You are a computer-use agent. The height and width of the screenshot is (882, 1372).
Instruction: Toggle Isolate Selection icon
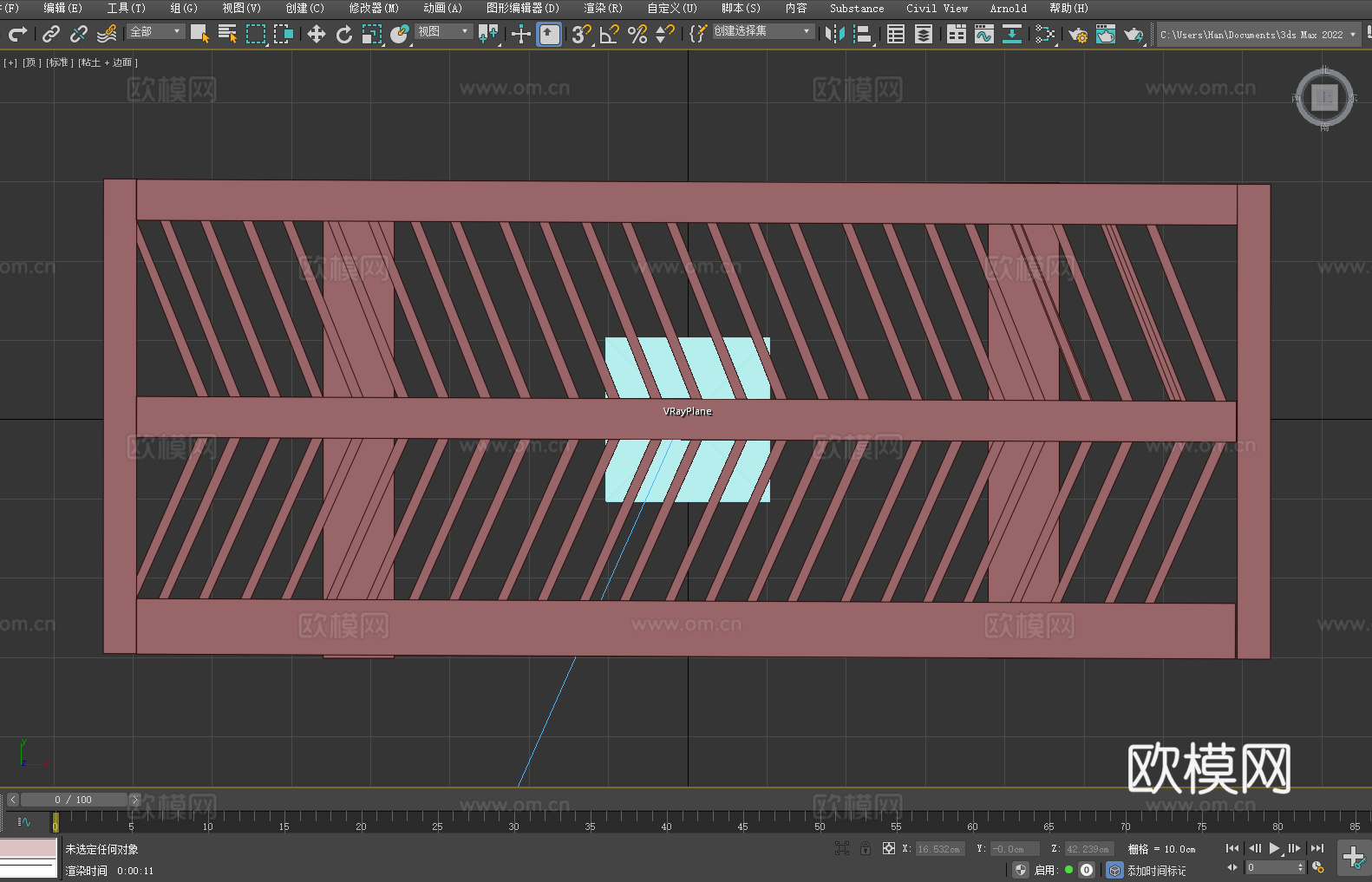[x=841, y=848]
